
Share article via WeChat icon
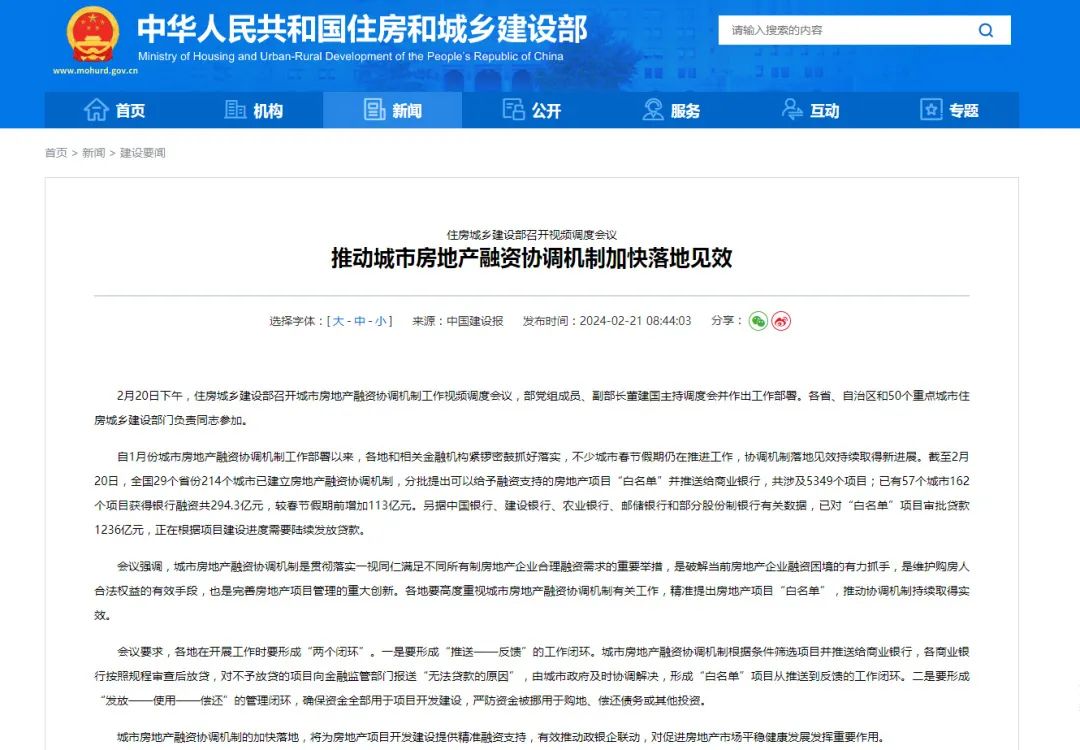coord(758,321)
